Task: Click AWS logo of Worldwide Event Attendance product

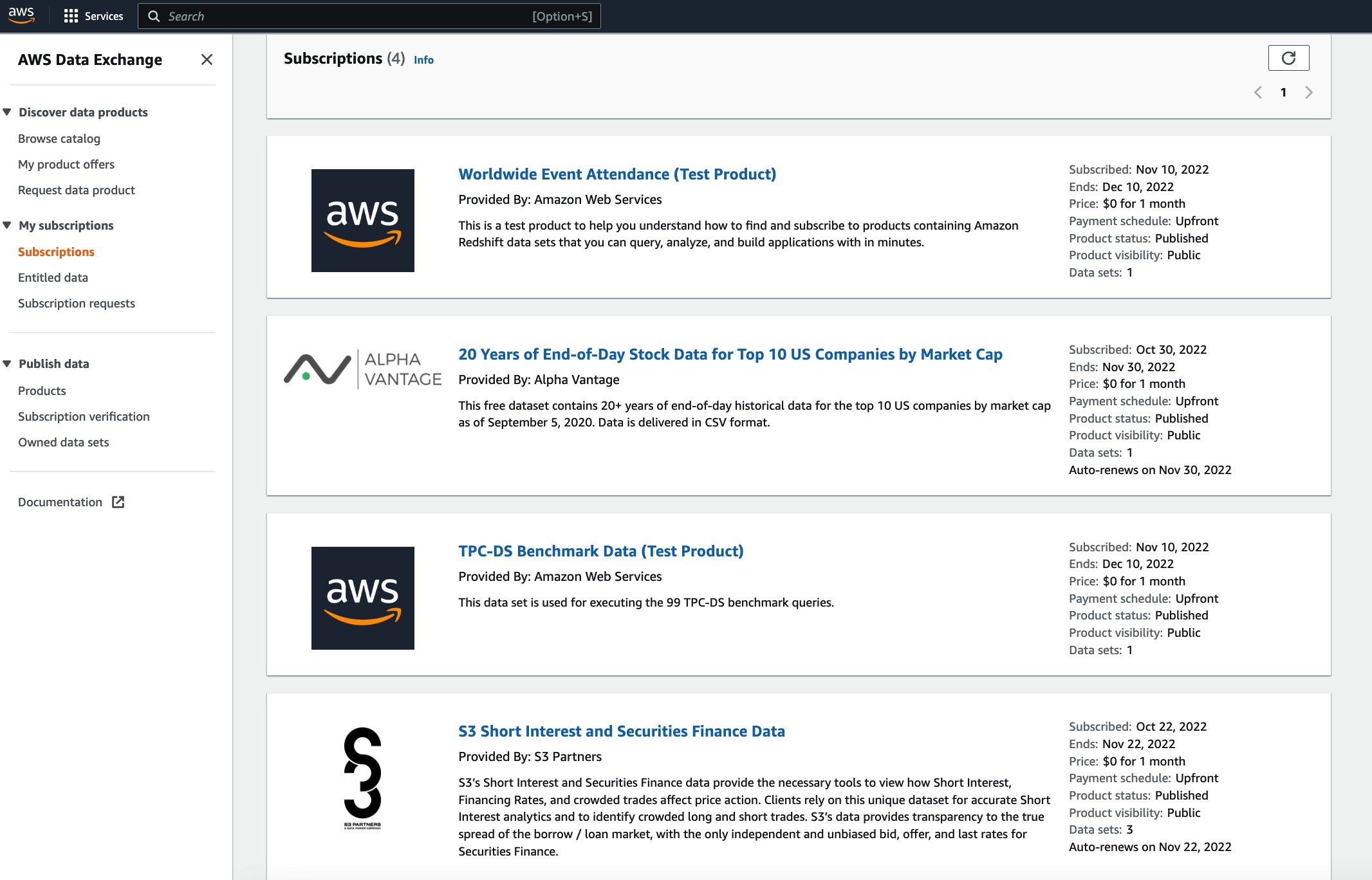Action: pos(363,221)
